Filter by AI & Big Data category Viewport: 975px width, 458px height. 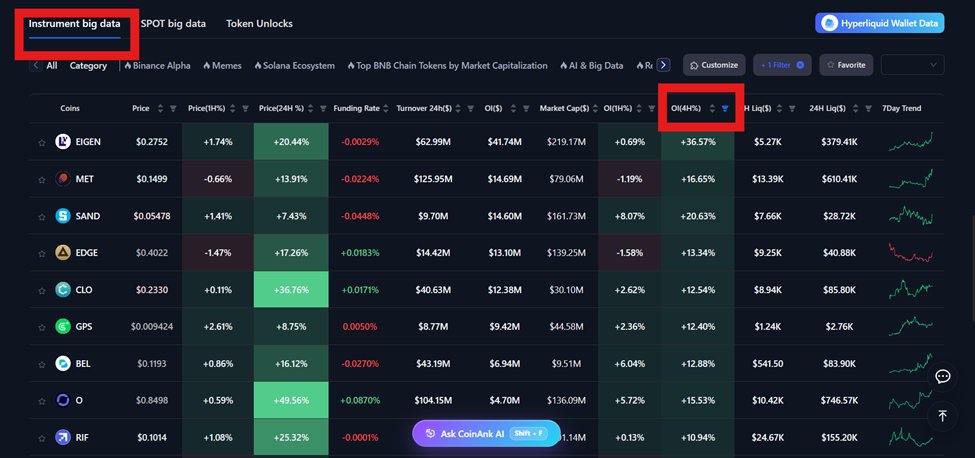591,65
